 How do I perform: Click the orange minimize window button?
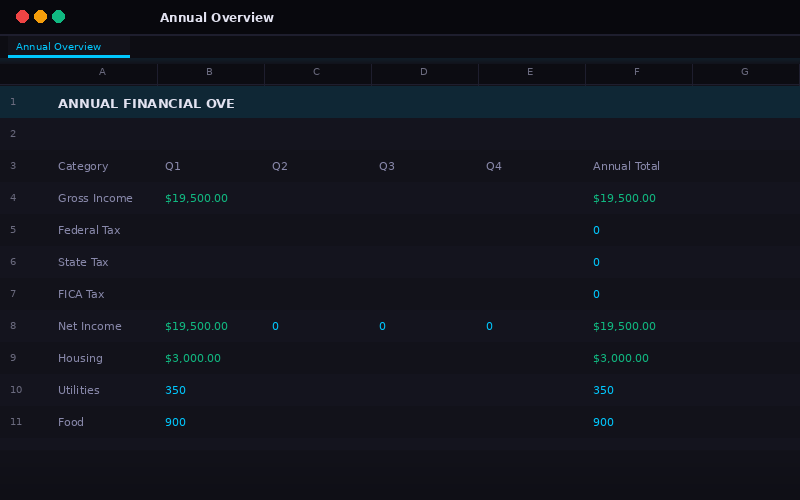40,17
